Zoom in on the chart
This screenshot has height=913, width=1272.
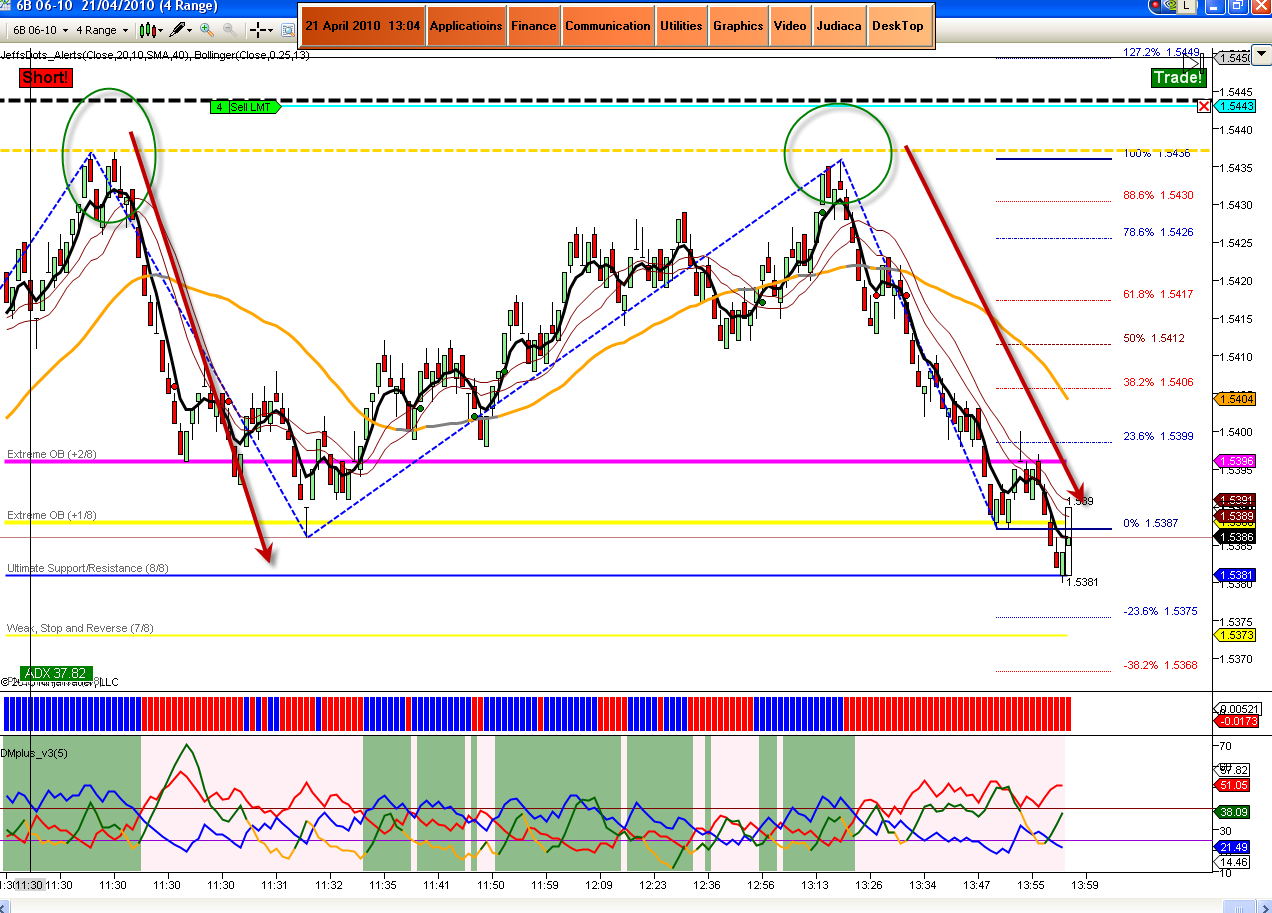coord(207,30)
